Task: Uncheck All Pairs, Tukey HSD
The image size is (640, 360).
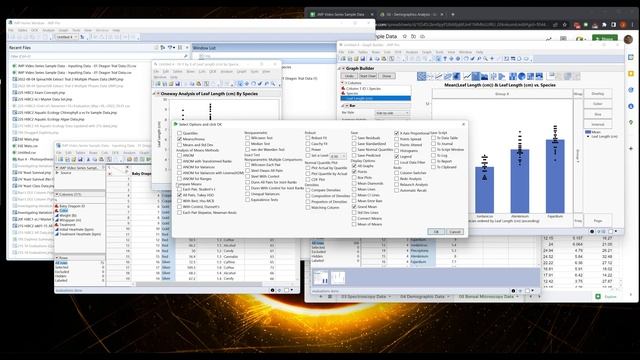Action: tap(179, 195)
